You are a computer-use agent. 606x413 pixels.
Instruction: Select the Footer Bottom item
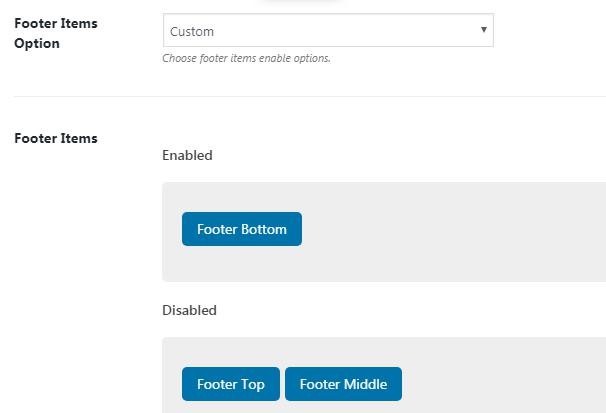[x=241, y=229]
